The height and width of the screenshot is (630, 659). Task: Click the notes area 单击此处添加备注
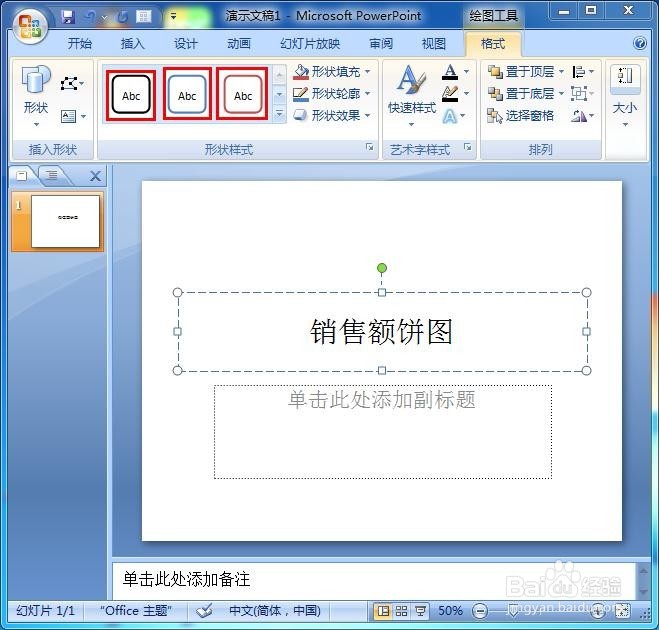tap(186, 579)
